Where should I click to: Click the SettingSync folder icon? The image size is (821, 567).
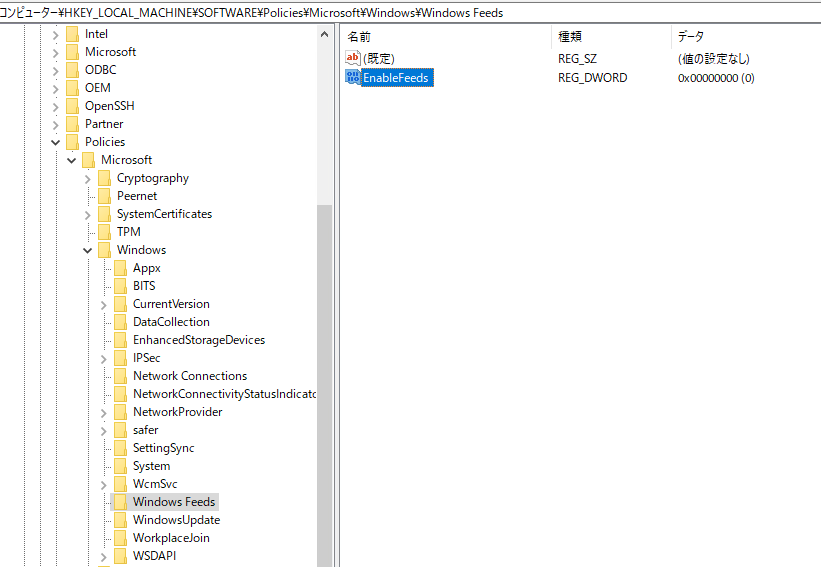pos(120,448)
